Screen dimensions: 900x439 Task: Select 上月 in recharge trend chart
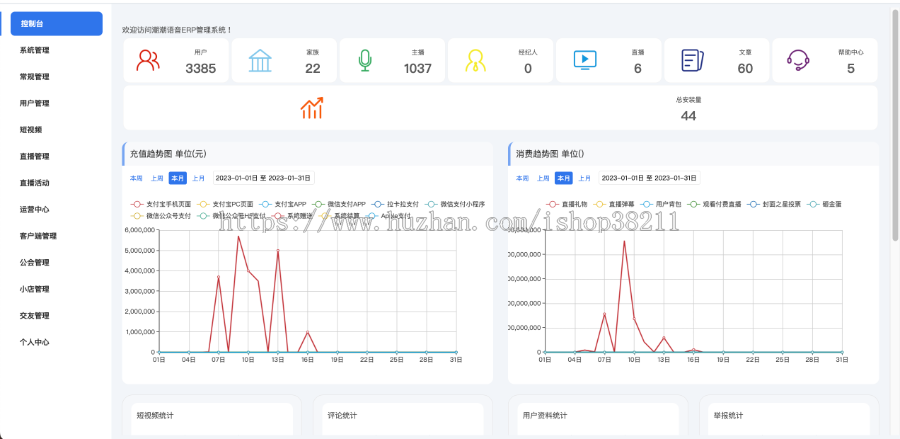(199, 178)
